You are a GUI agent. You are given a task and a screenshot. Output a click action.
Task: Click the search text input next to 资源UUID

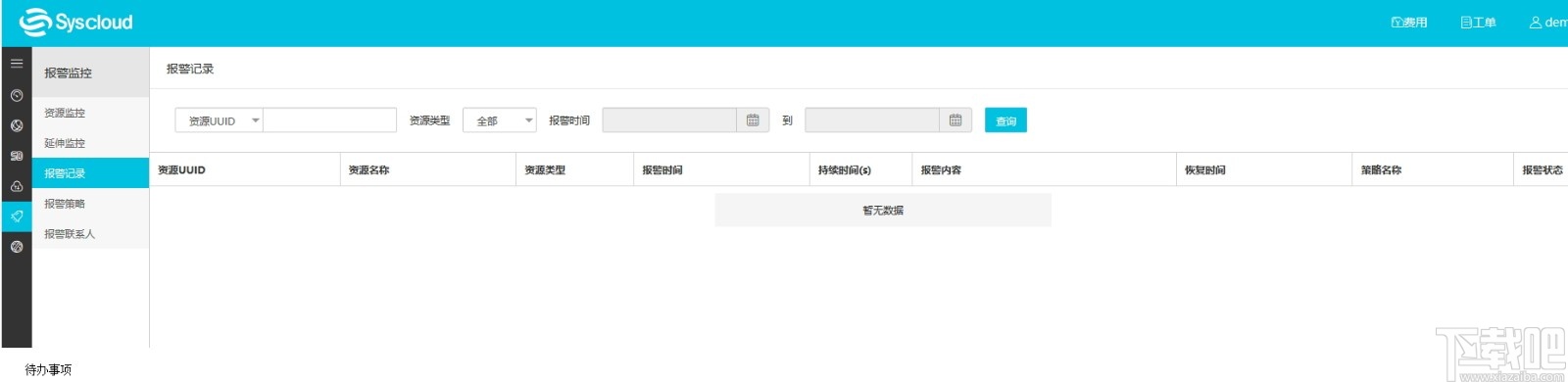click(x=330, y=120)
